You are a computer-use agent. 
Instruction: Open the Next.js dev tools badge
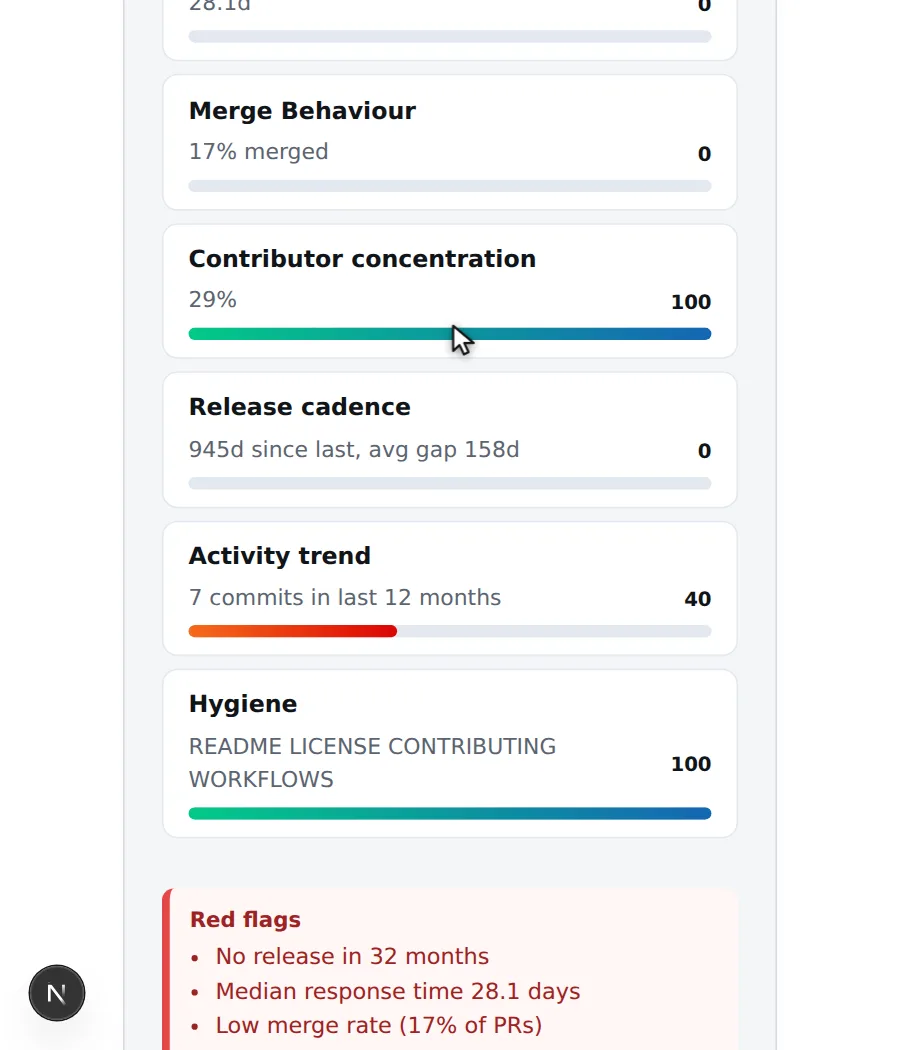click(x=57, y=993)
